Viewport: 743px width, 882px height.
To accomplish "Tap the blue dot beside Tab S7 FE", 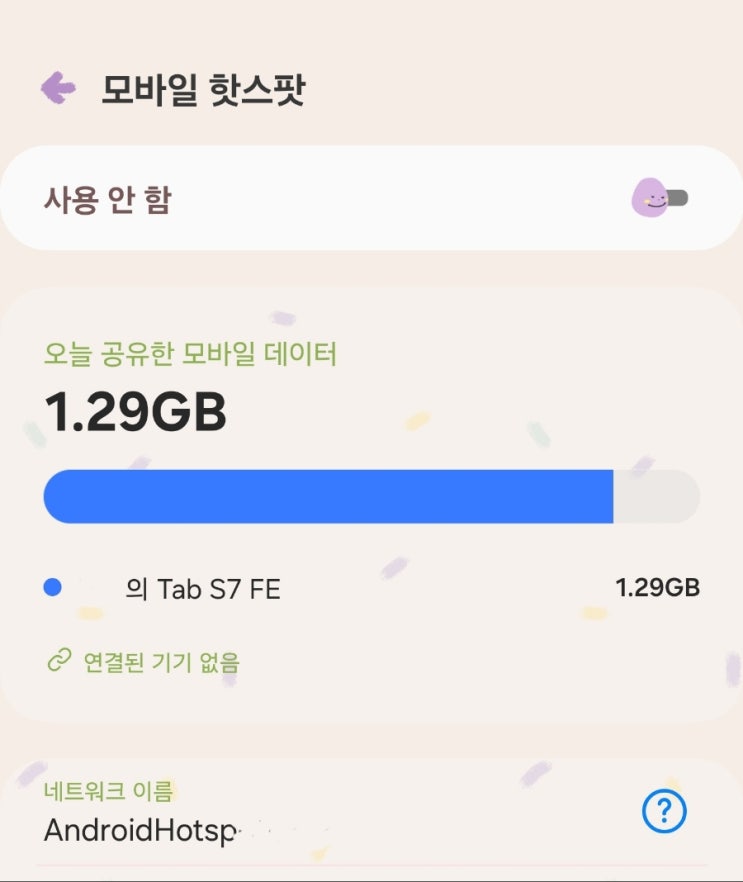I will pos(54,588).
